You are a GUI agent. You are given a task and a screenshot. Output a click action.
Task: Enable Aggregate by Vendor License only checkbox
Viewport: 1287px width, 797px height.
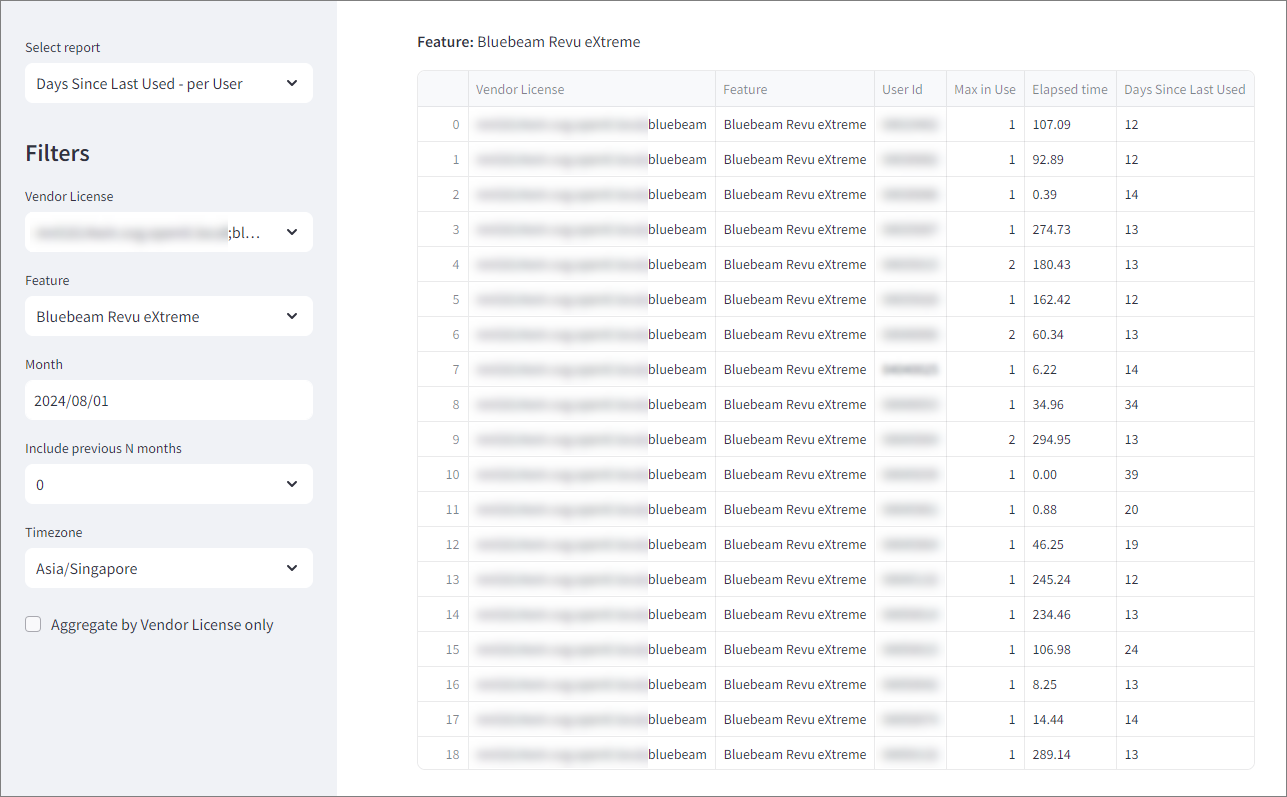[x=34, y=624]
